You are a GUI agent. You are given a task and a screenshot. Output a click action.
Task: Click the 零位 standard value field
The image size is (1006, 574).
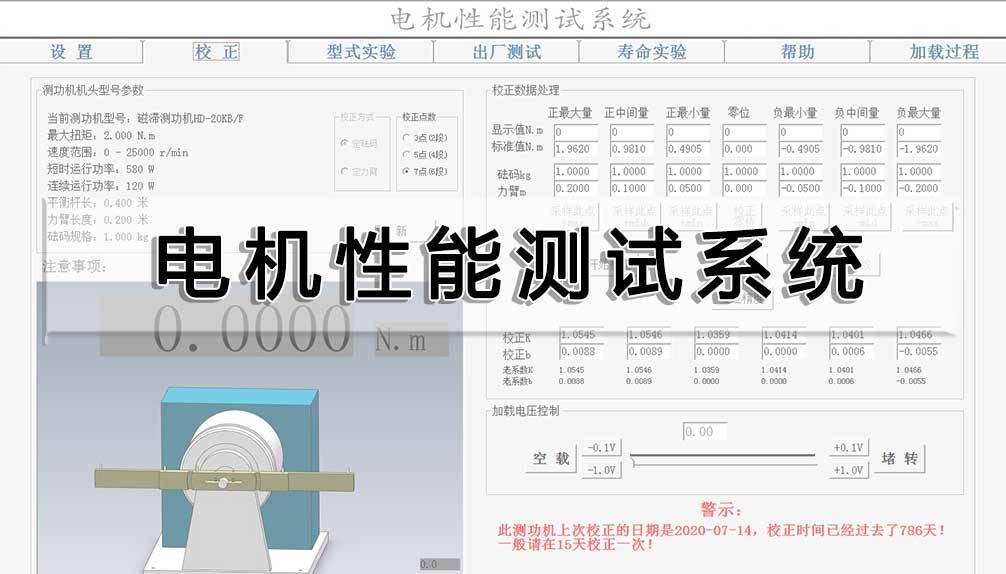(746, 148)
